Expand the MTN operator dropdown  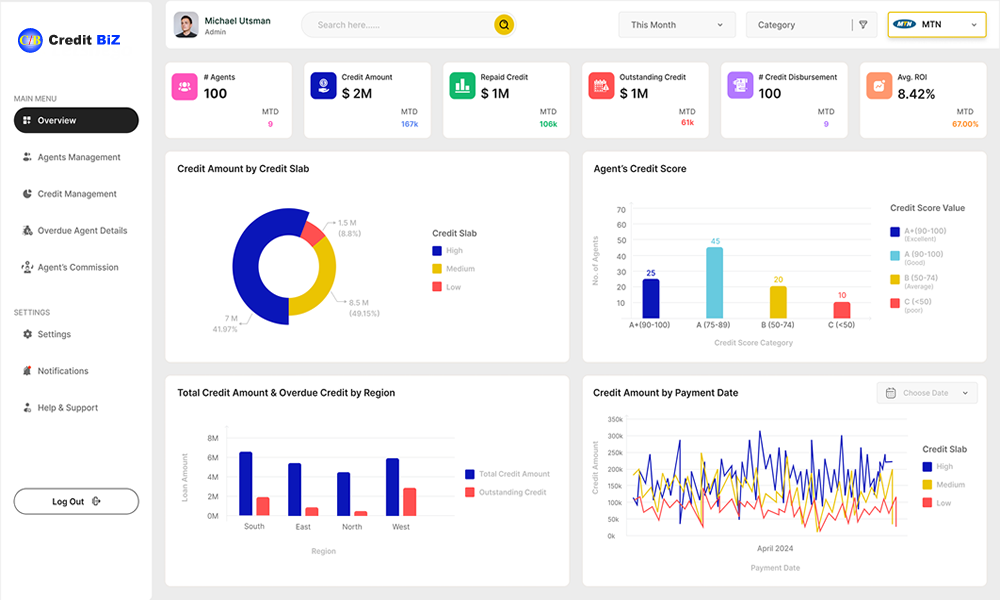point(936,25)
